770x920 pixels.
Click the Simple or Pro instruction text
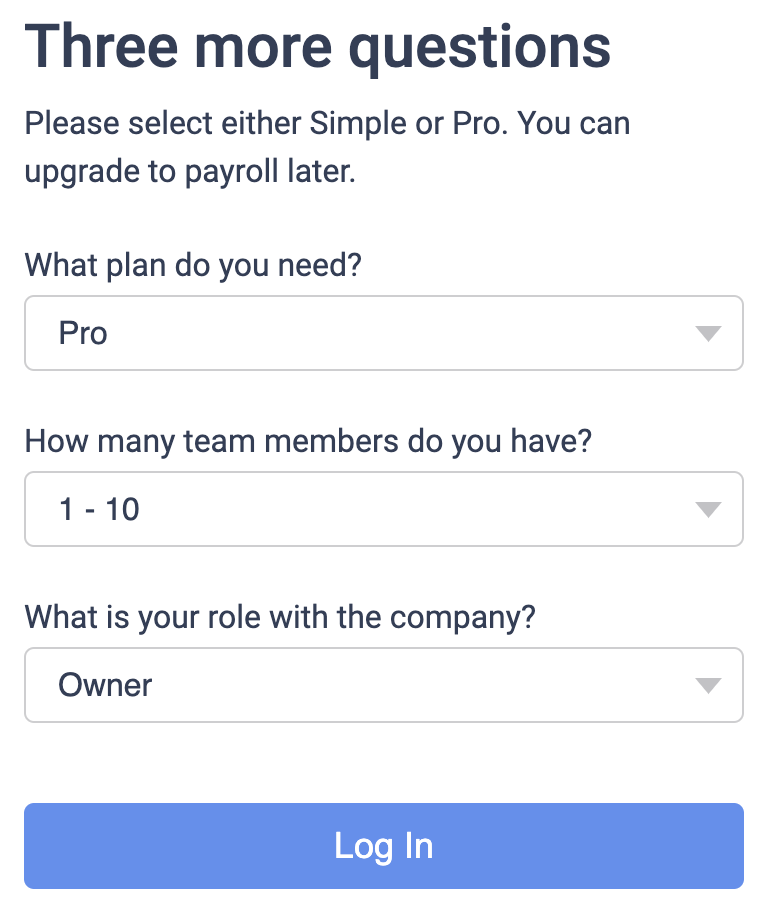pos(327,125)
